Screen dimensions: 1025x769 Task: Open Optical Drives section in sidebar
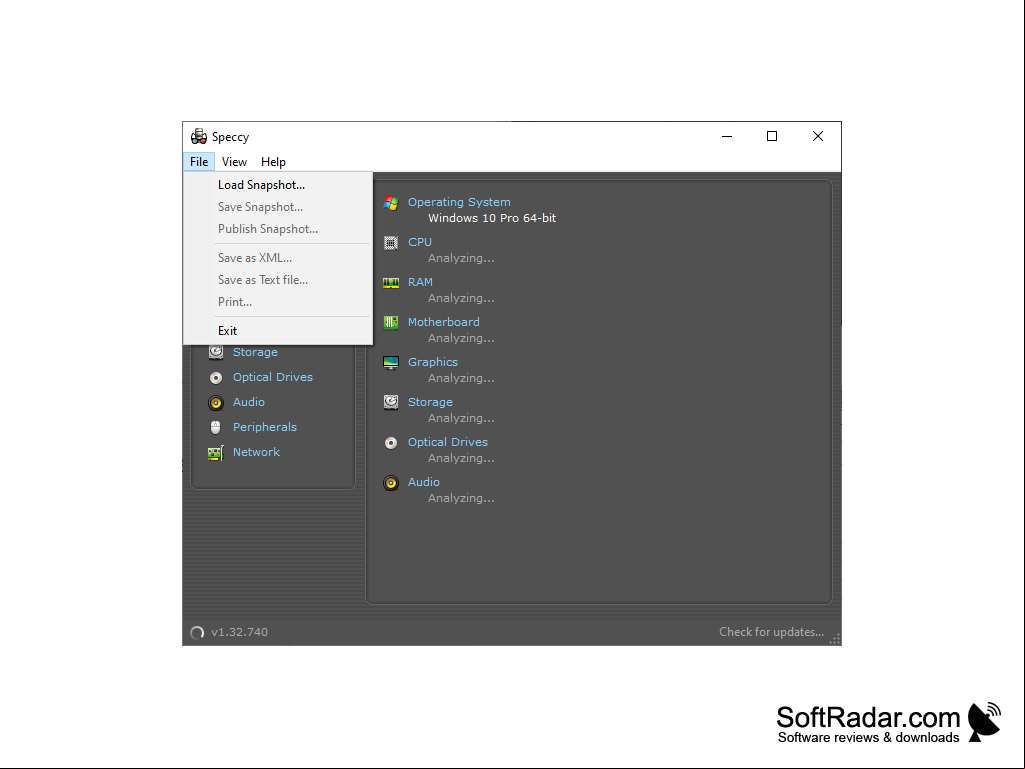(273, 377)
